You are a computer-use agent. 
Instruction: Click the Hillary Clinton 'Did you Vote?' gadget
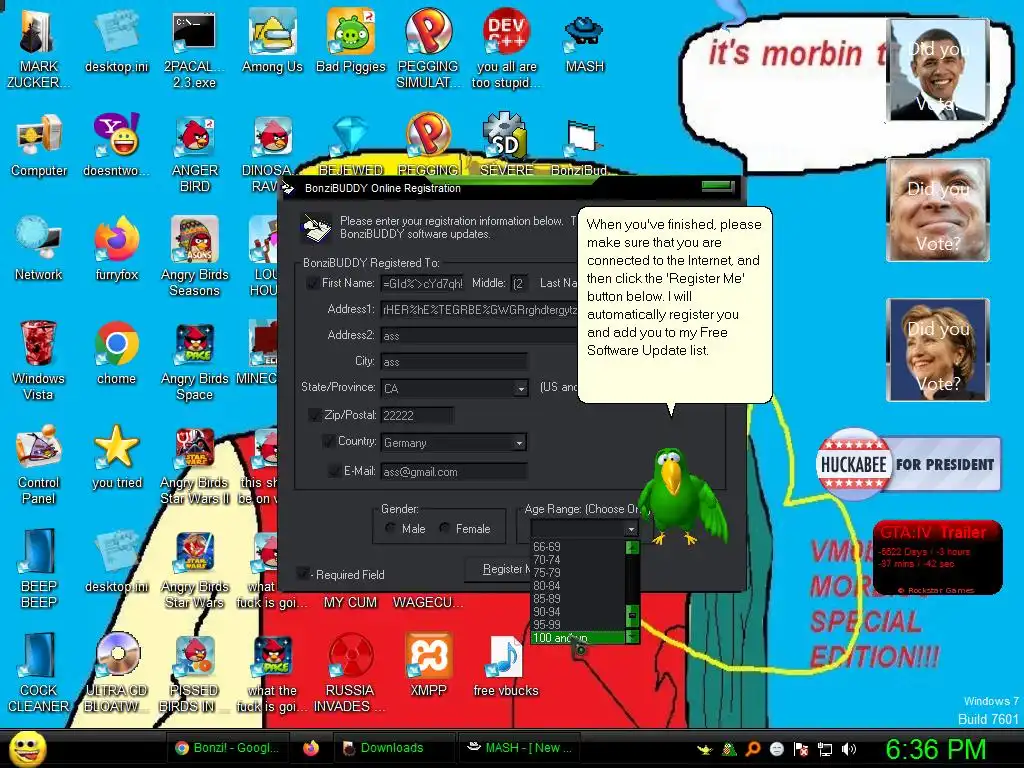pos(938,349)
